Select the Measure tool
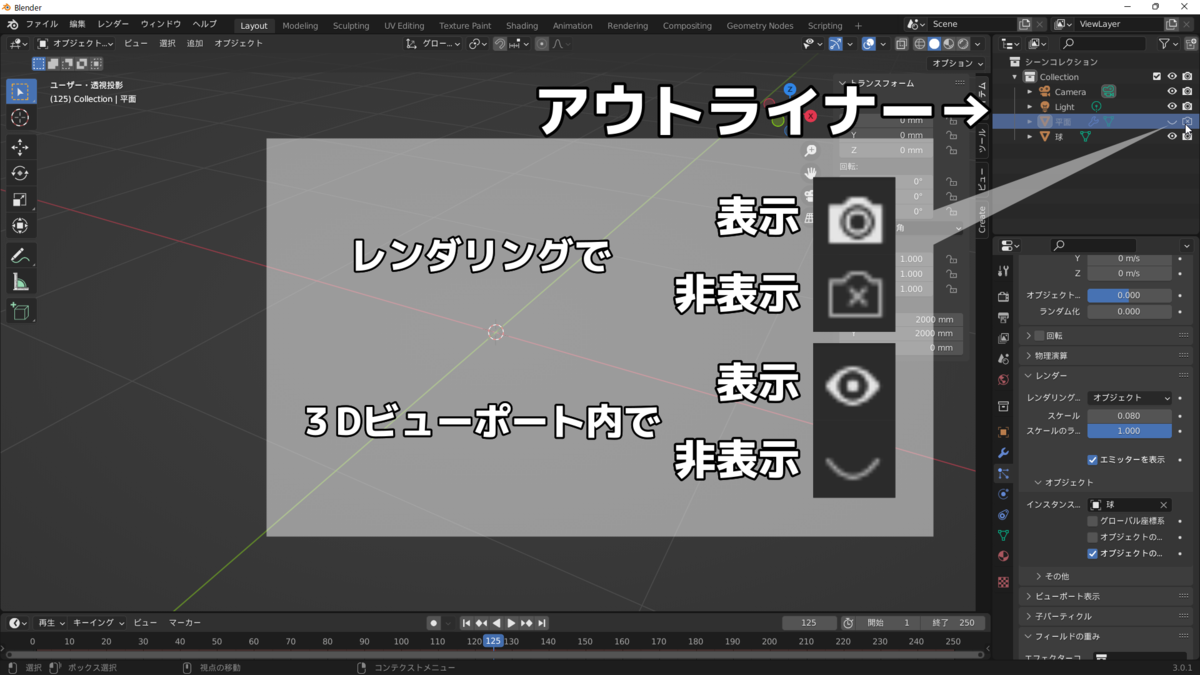 coord(20,283)
